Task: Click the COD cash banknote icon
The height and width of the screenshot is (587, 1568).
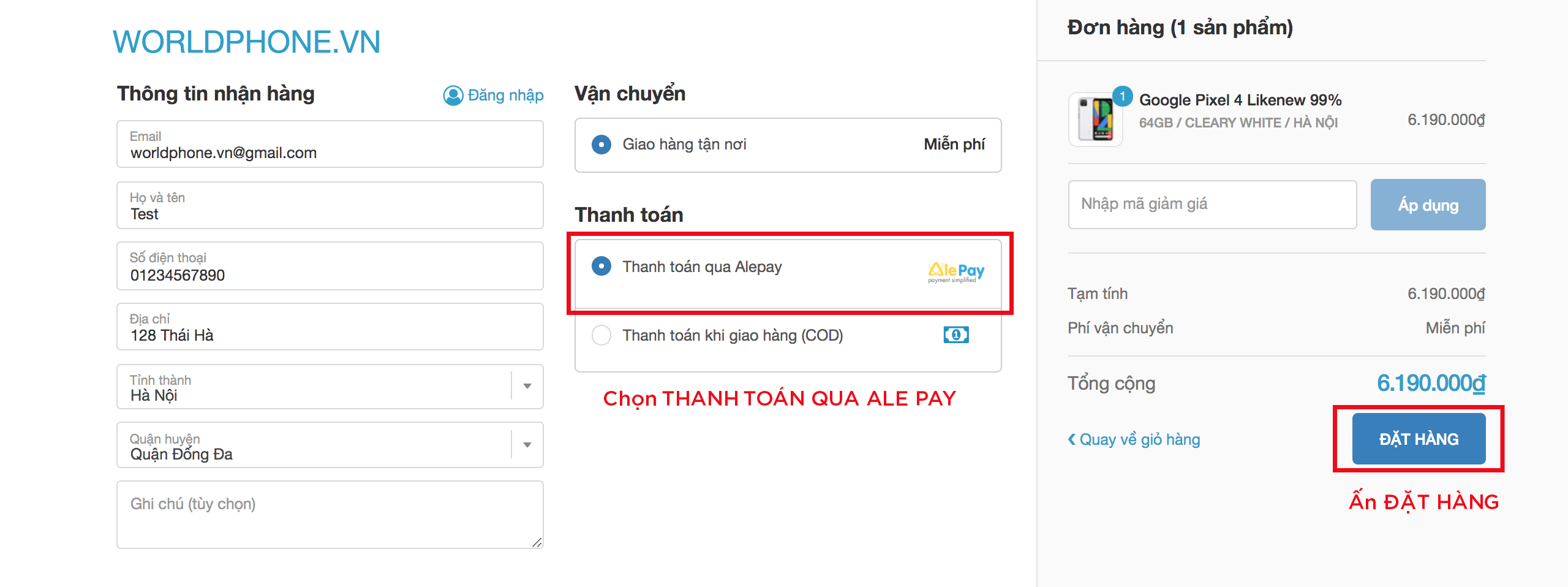Action: coord(956,335)
